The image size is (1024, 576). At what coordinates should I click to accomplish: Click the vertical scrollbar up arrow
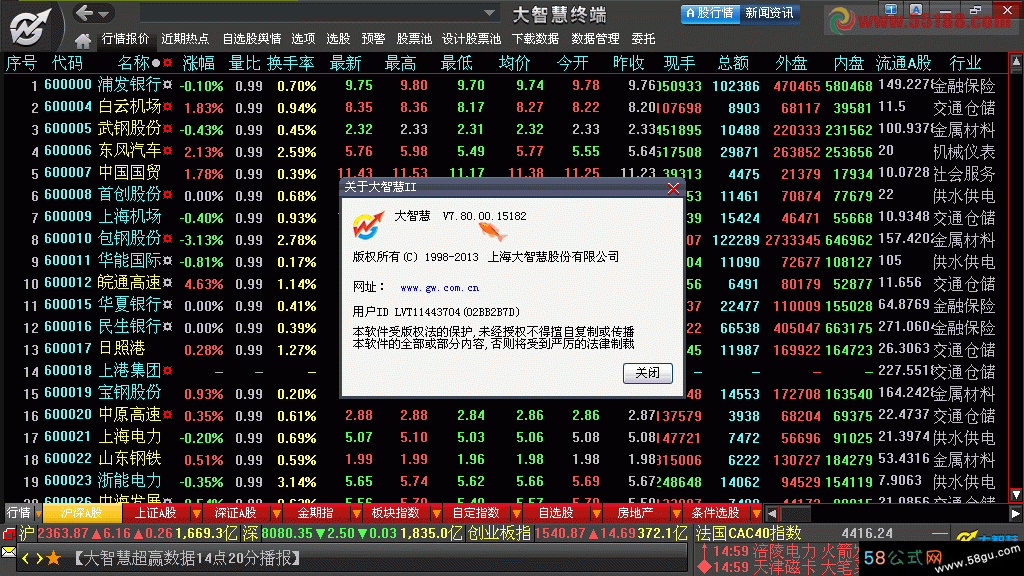(x=1016, y=62)
